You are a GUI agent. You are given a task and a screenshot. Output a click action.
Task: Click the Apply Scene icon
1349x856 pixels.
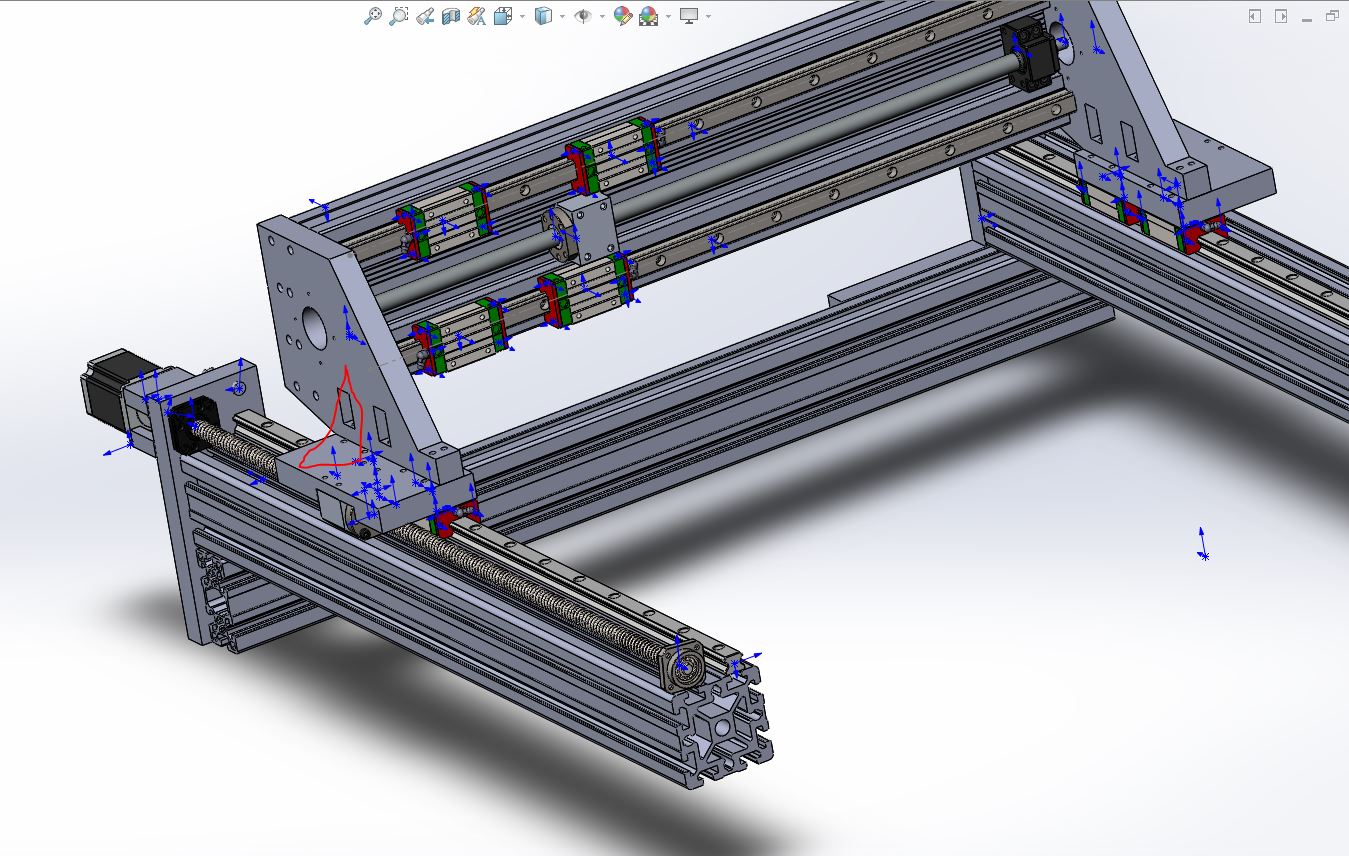coord(649,16)
